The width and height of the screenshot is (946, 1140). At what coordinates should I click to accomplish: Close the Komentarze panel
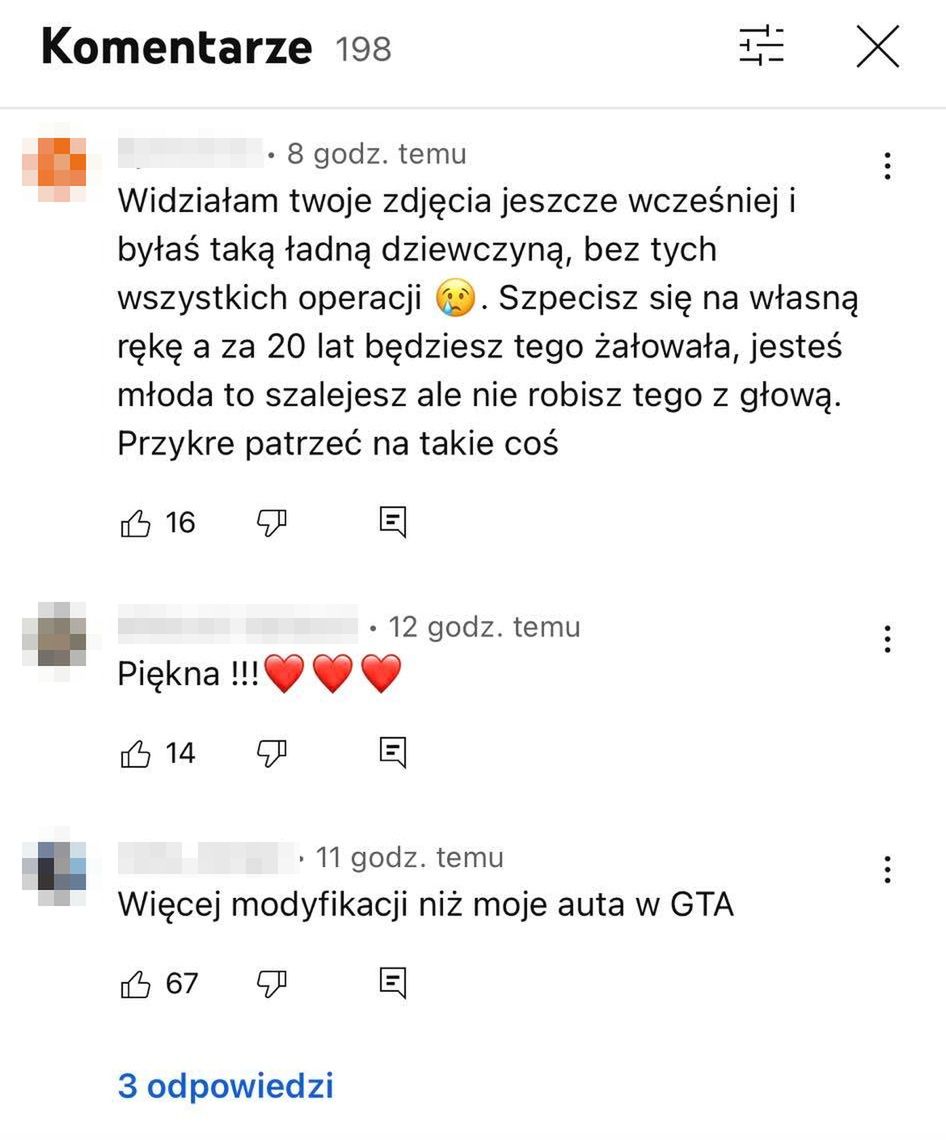coord(878,46)
